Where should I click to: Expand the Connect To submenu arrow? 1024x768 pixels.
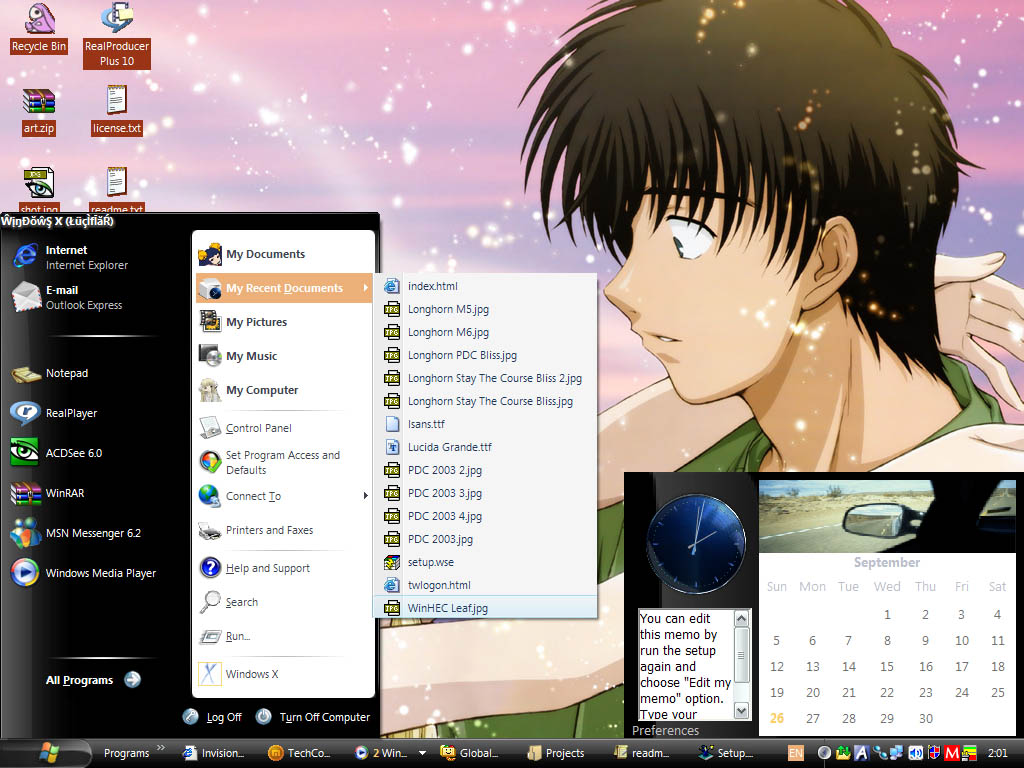[366, 496]
